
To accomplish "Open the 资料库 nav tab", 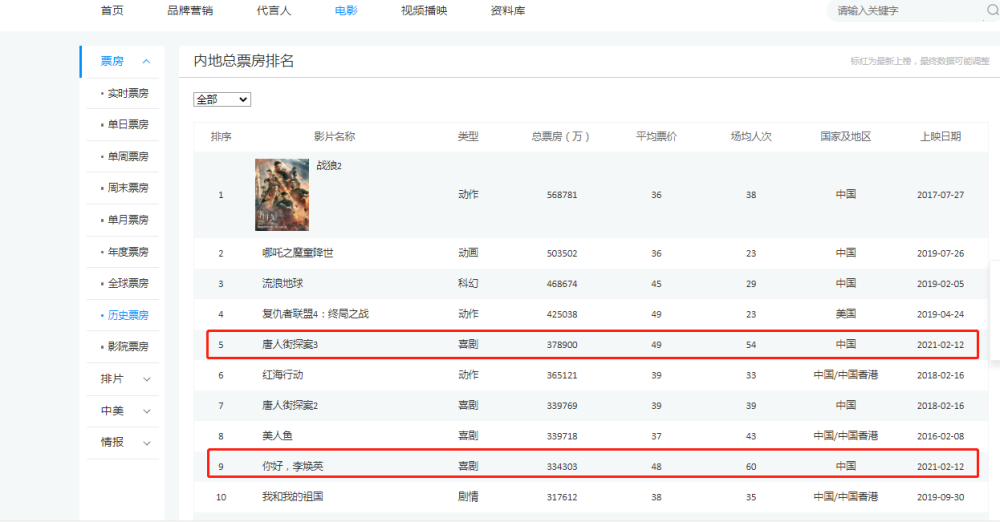I will click(508, 10).
